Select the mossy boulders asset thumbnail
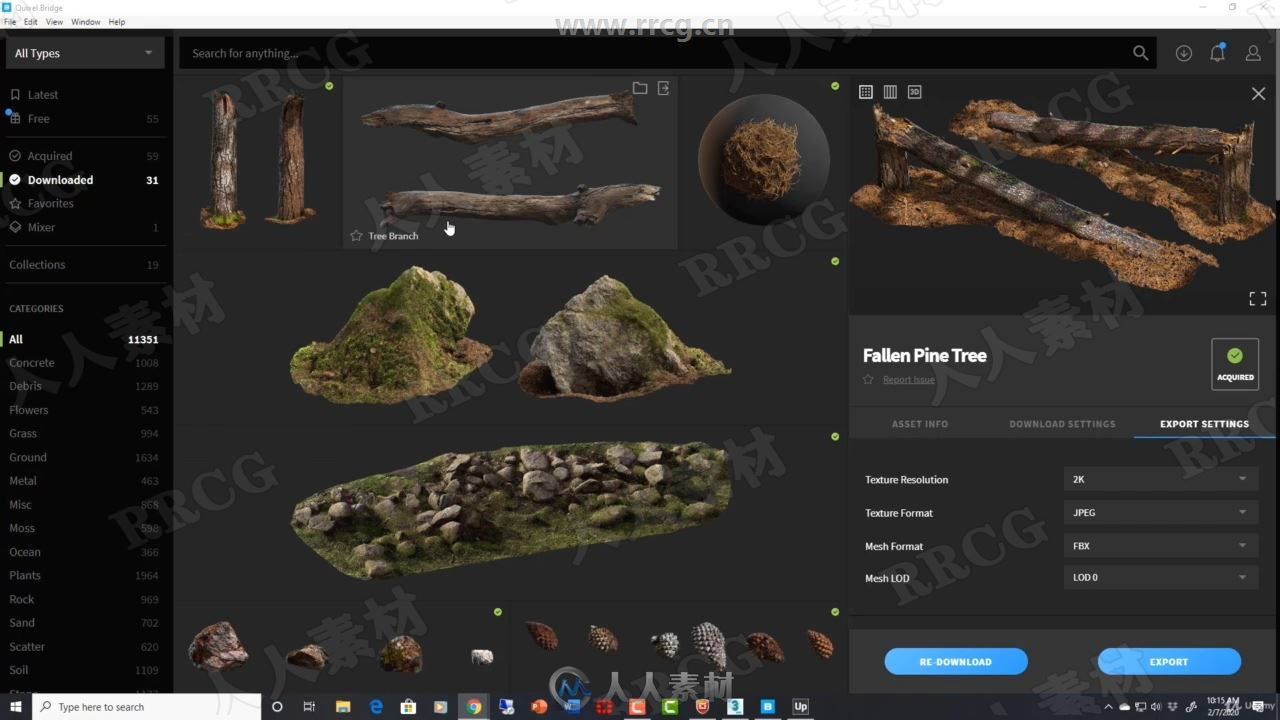Screen dimensions: 1280x720 (509, 338)
